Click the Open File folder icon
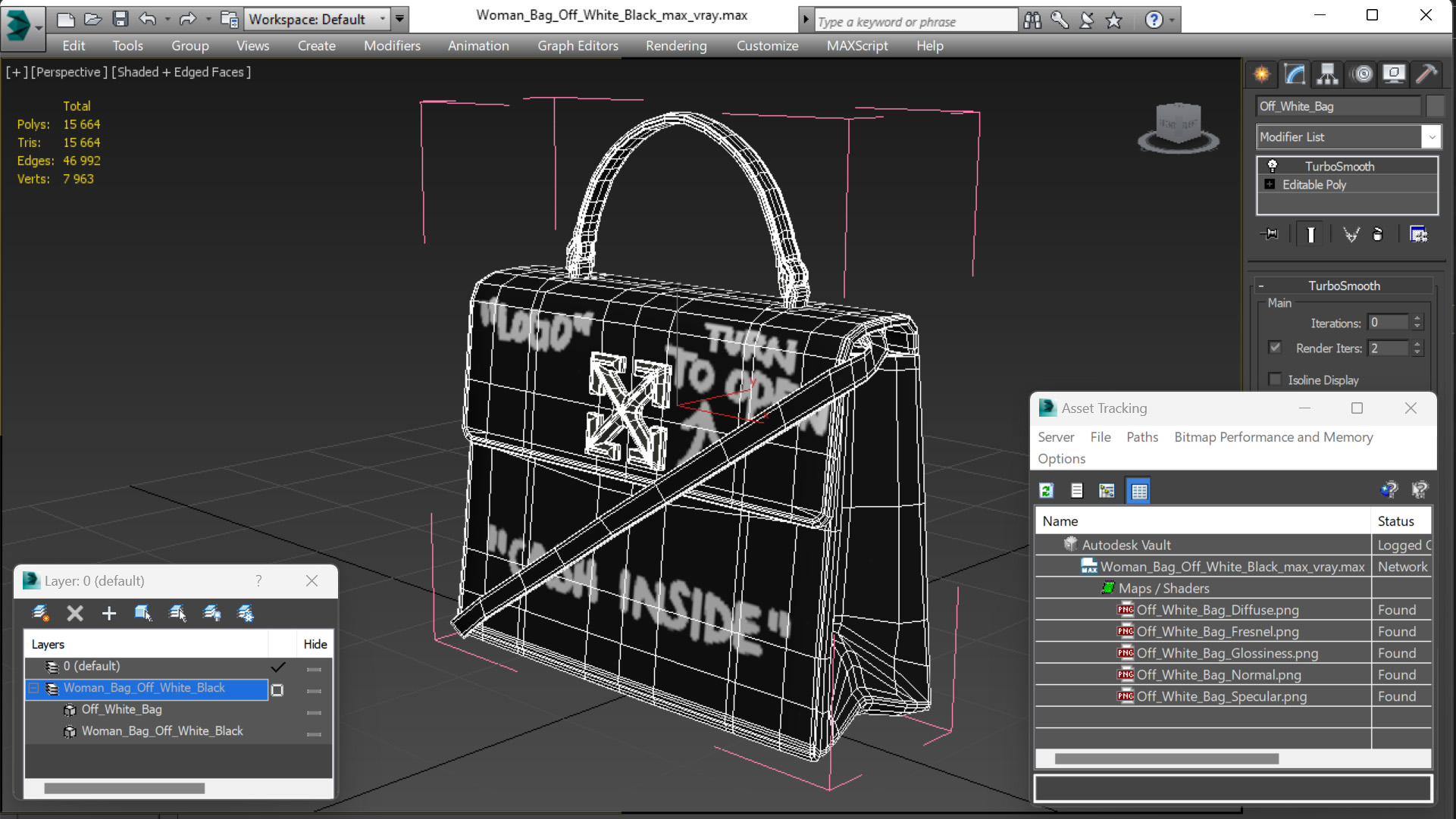Screen dimensions: 1456x819 pyautogui.click(x=92, y=19)
